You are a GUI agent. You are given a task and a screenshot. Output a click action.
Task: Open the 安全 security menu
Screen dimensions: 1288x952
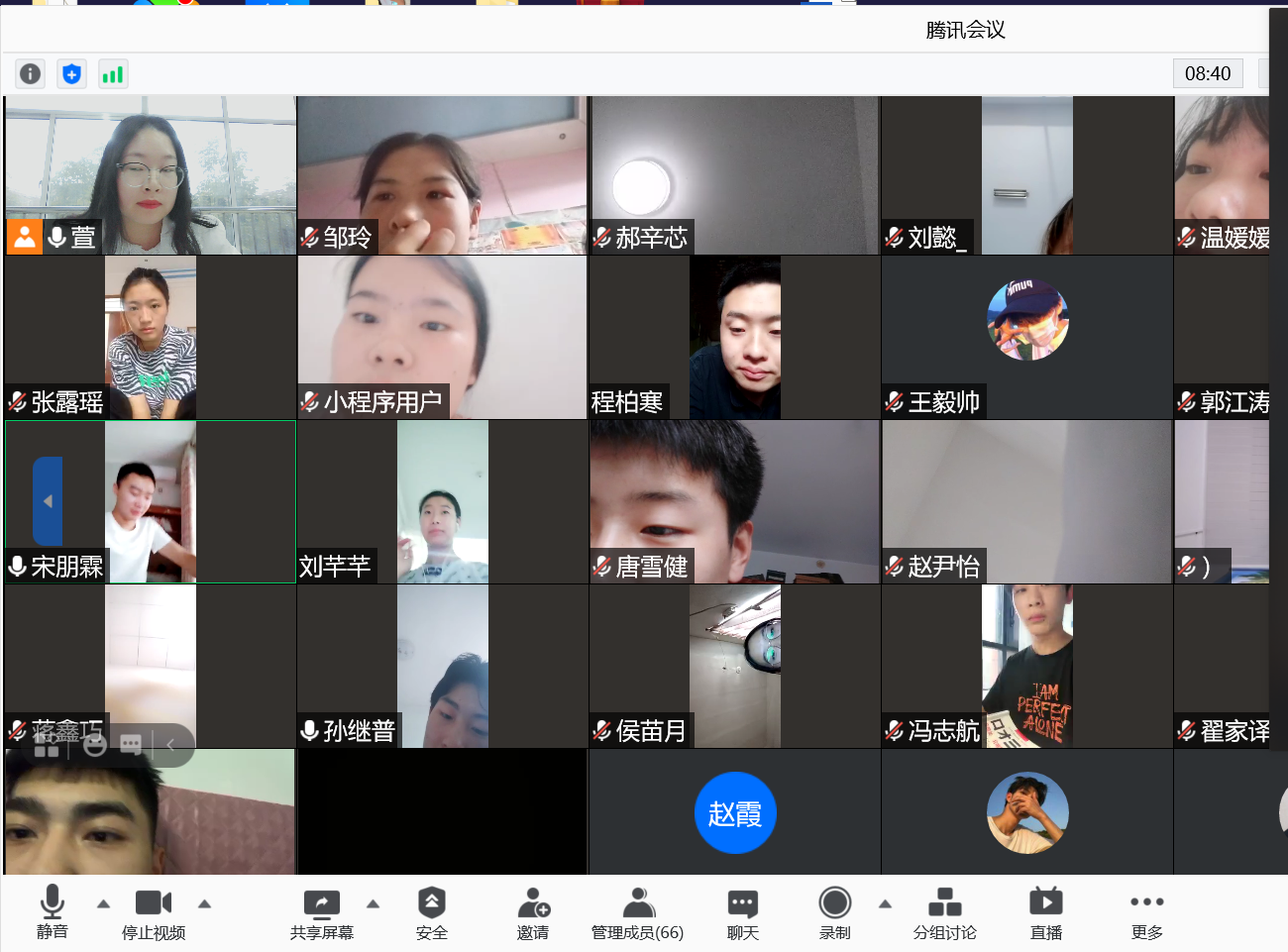coord(431,912)
